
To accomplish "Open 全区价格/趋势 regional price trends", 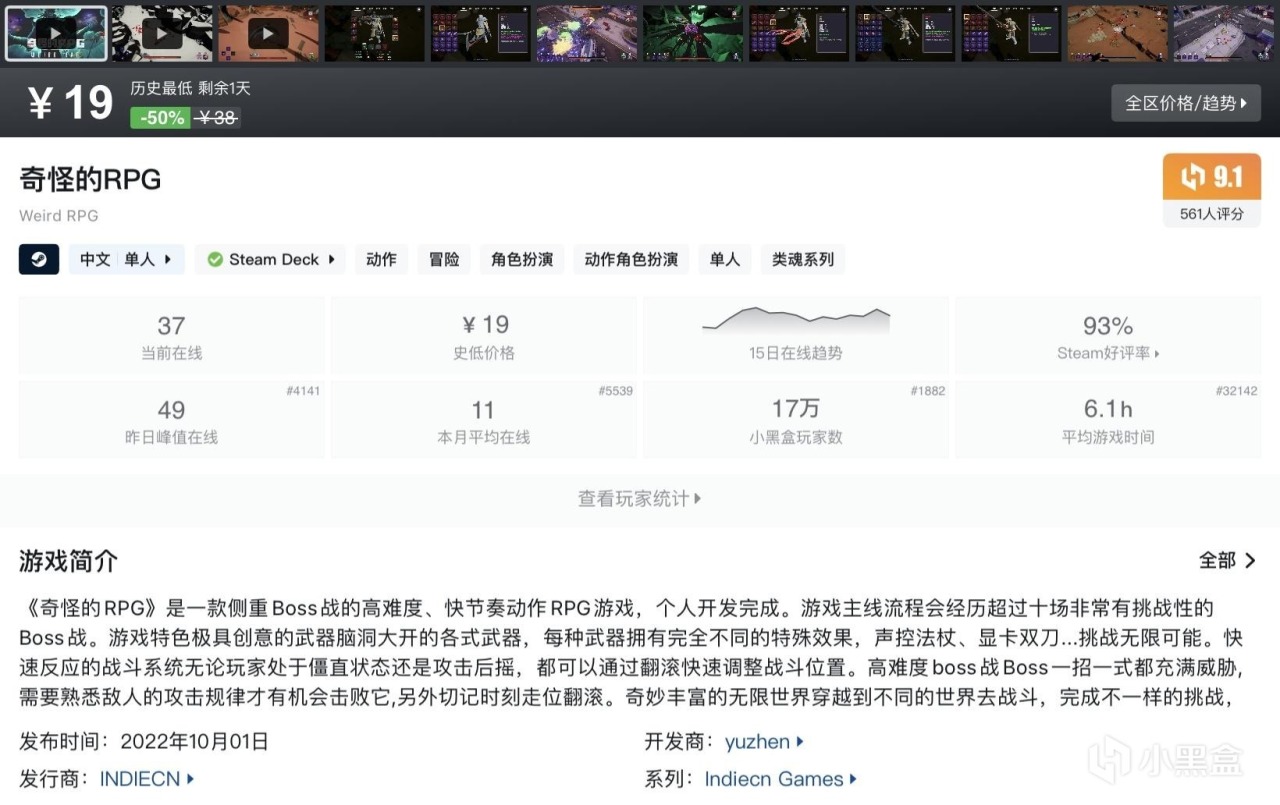I will [1186, 103].
